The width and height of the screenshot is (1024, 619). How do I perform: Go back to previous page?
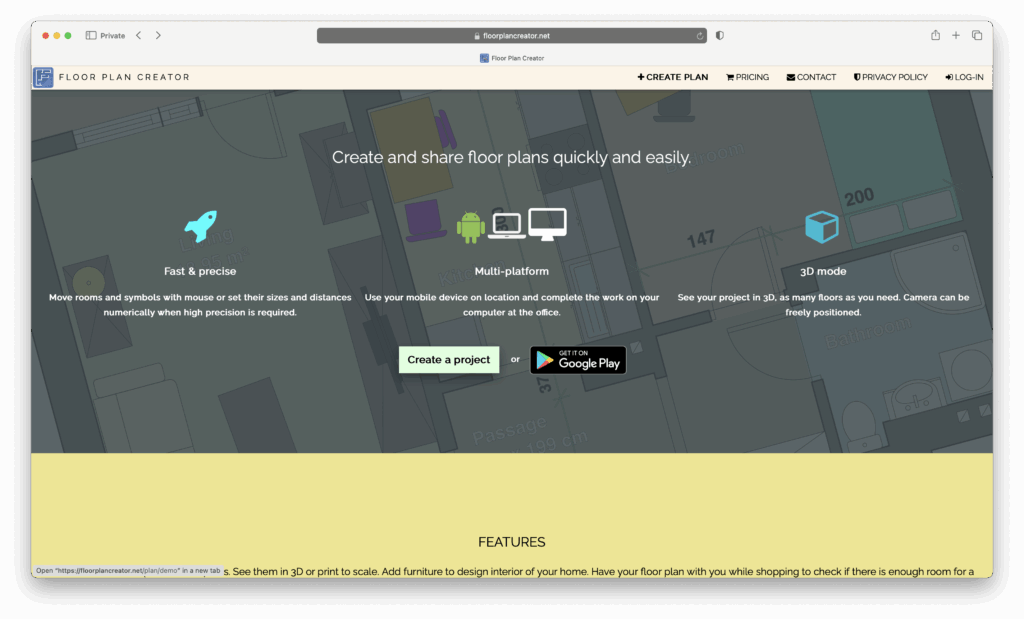click(139, 35)
